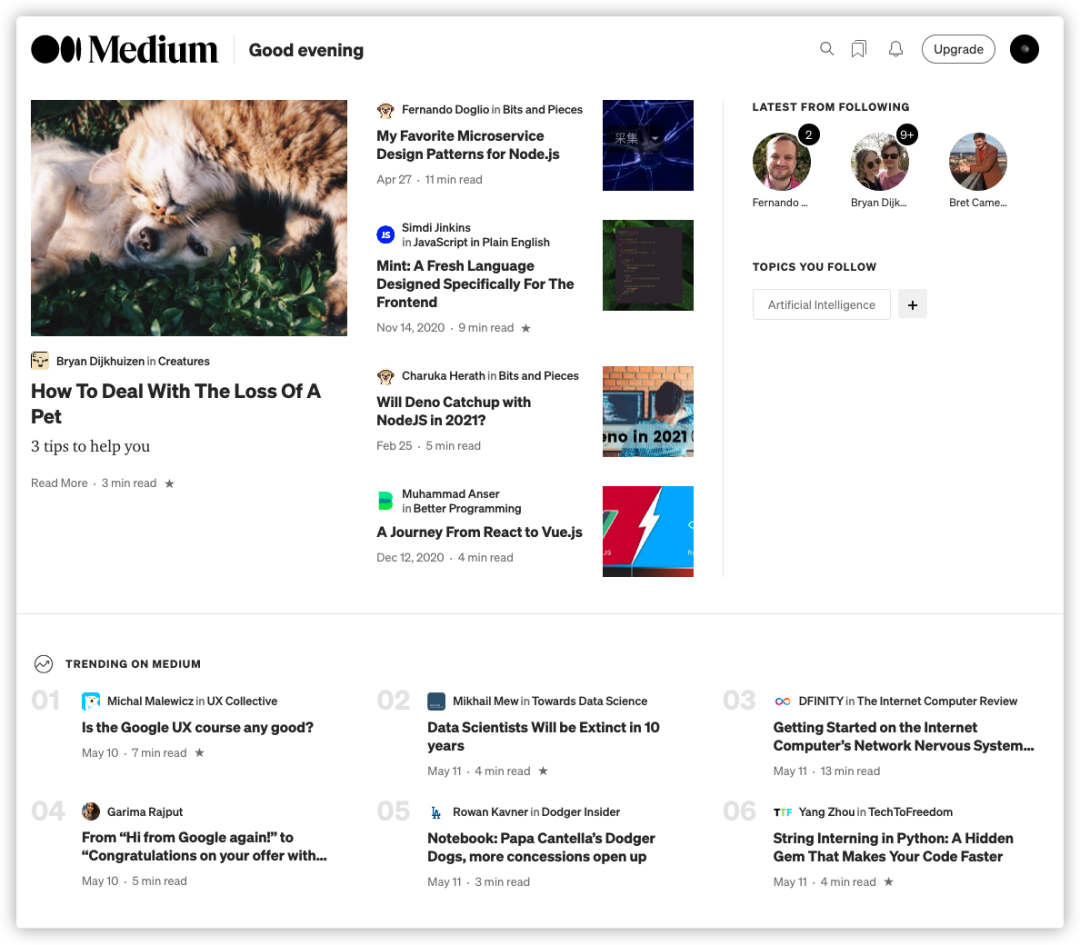Open the search icon
The image size is (1080, 945).
click(x=827, y=49)
